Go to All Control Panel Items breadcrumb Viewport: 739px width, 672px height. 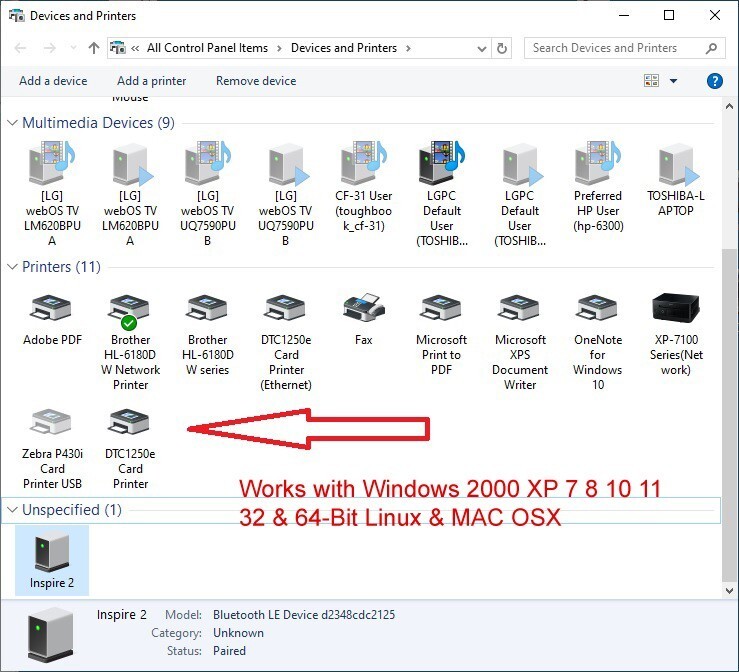point(207,48)
